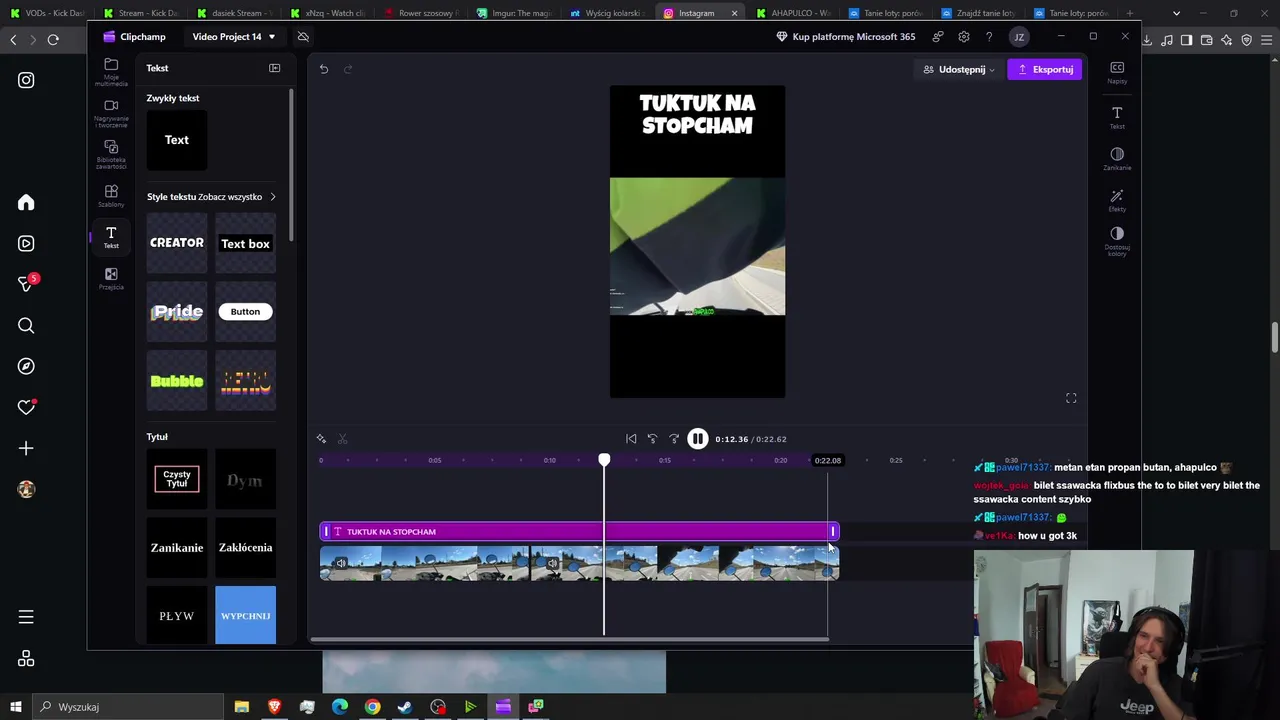Reload the browser page

click(53, 39)
